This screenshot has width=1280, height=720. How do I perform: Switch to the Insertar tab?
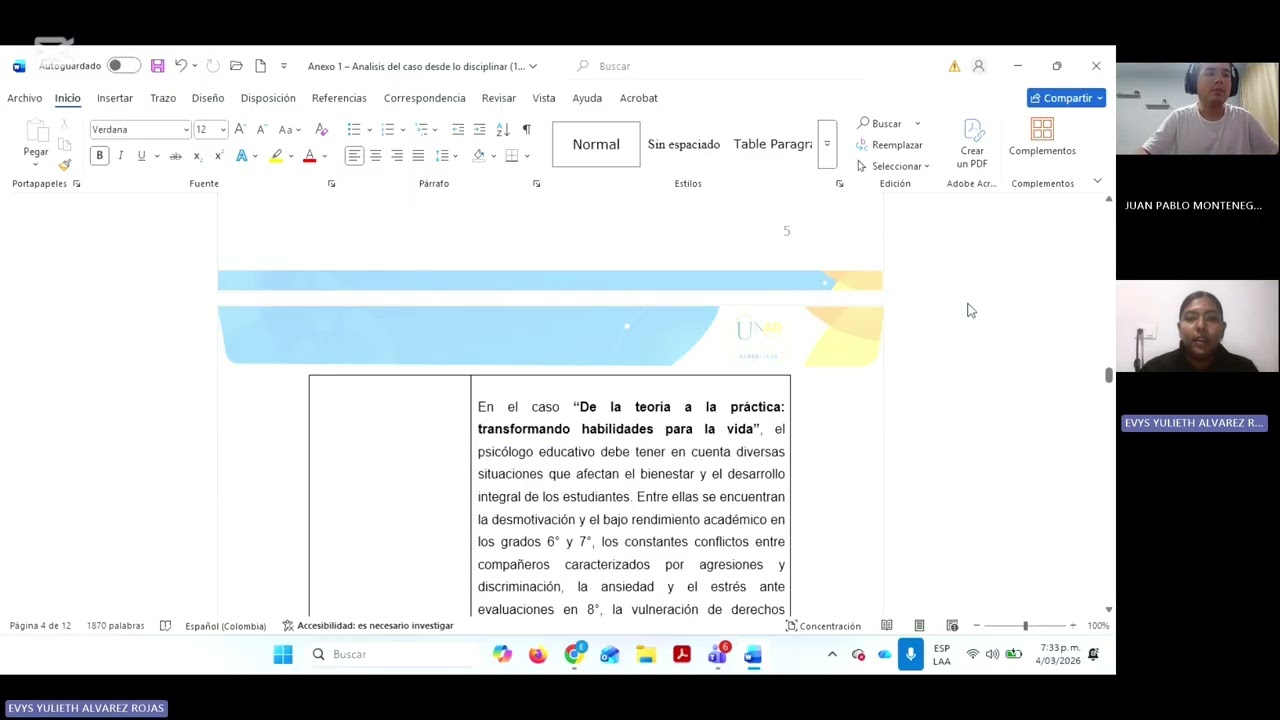115,98
